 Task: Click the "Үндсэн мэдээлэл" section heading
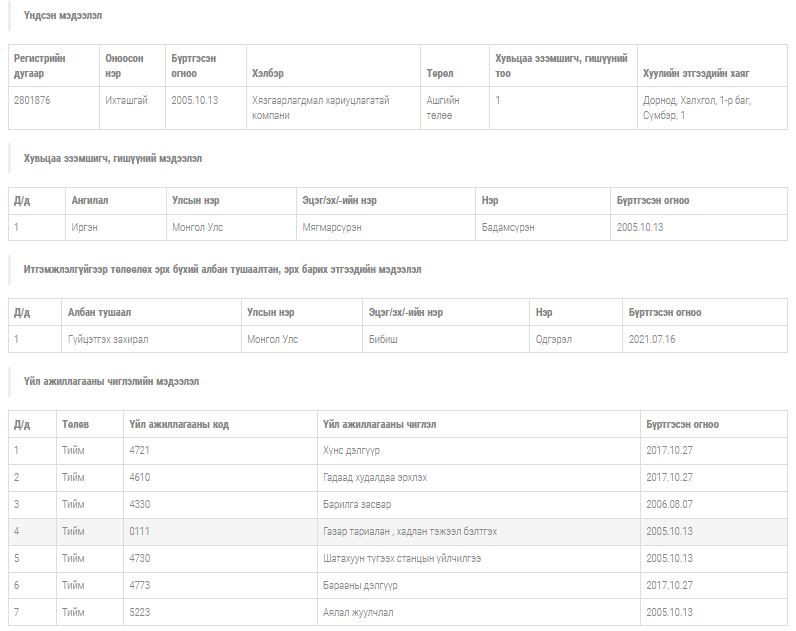click(62, 16)
